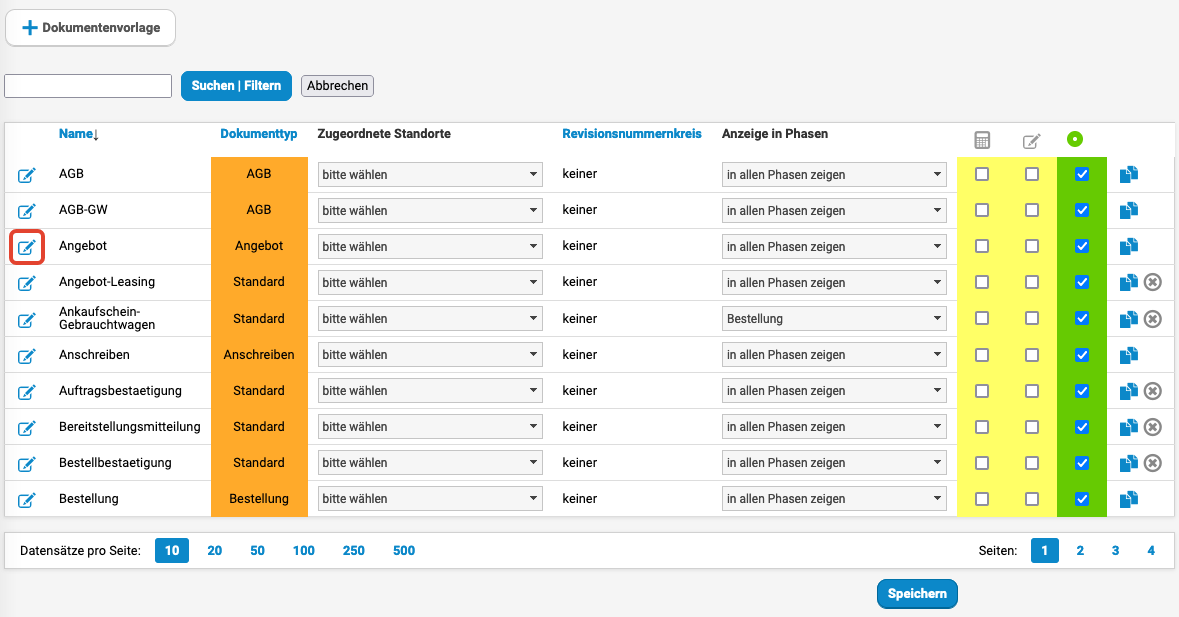Expand the phase dropdown showing Bestellung
The image size is (1179, 617).
click(834, 319)
